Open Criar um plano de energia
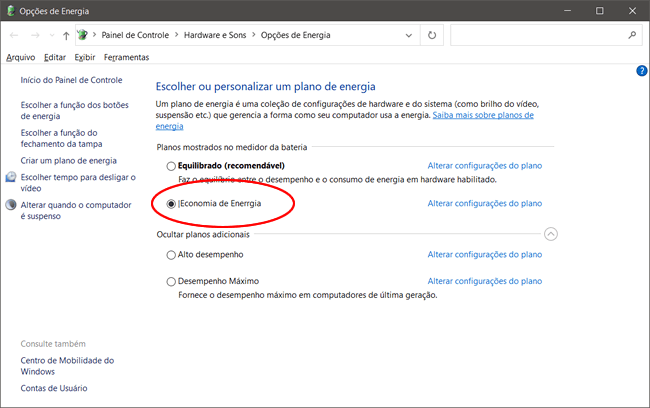 point(68,160)
